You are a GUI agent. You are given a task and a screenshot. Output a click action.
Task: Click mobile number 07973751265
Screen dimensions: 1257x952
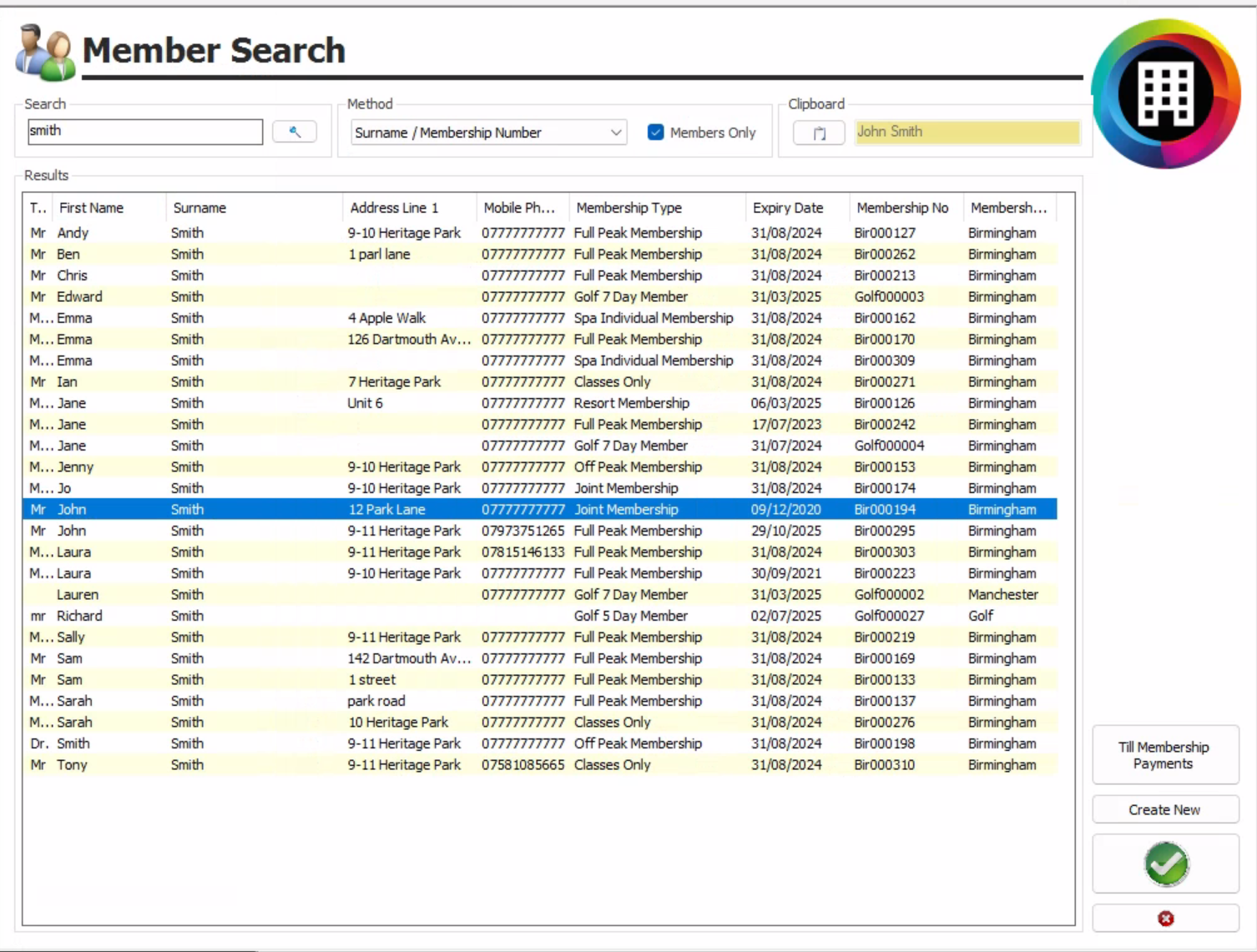pos(522,531)
